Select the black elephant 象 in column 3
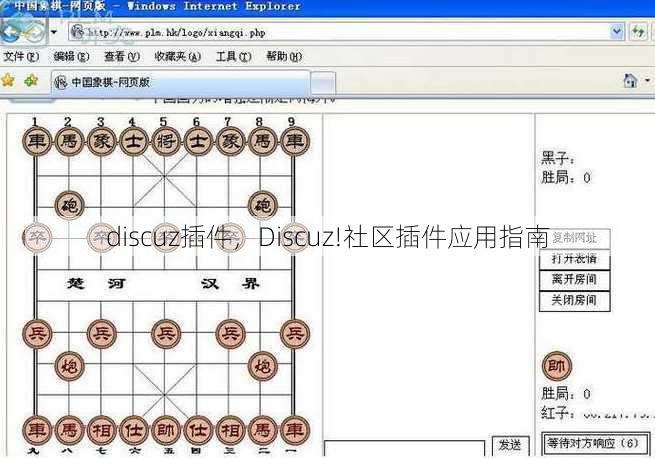Image resolution: width=655 pixels, height=458 pixels. pos(101,141)
